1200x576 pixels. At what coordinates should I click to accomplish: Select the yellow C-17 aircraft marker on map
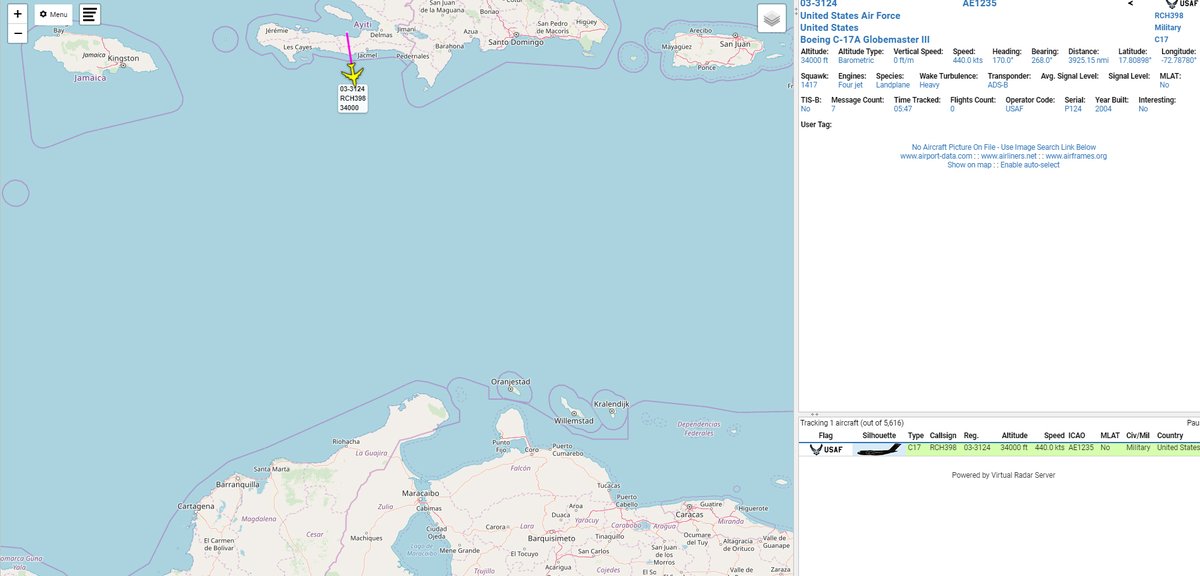(353, 74)
